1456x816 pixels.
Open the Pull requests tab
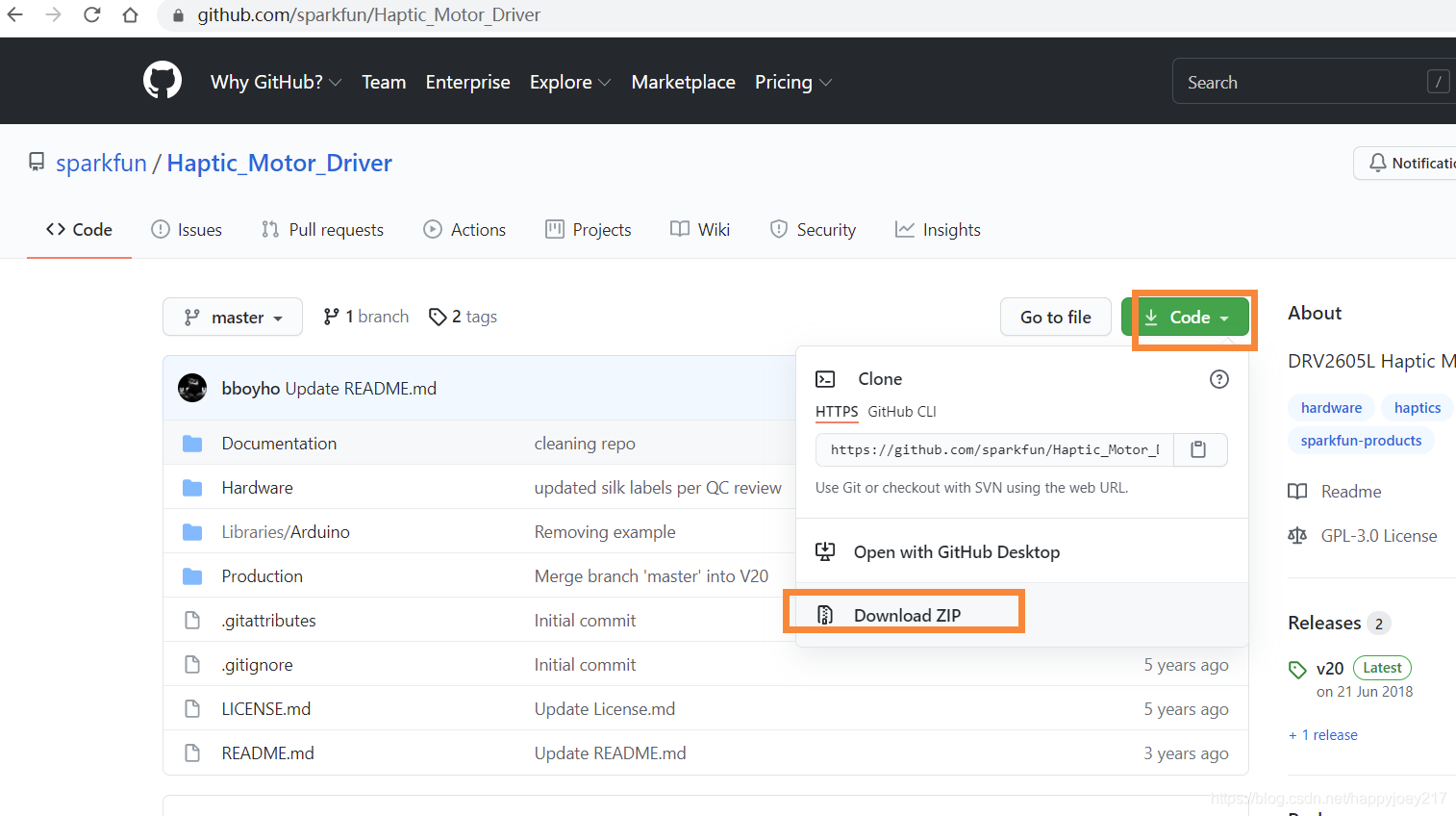322,229
